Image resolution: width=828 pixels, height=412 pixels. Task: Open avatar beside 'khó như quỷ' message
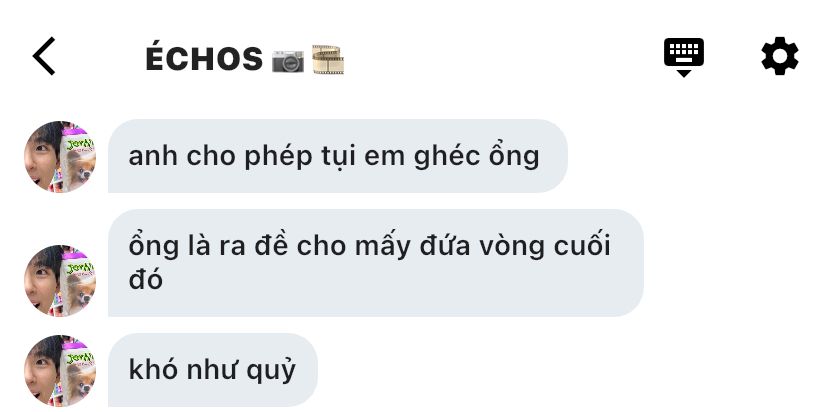60,370
